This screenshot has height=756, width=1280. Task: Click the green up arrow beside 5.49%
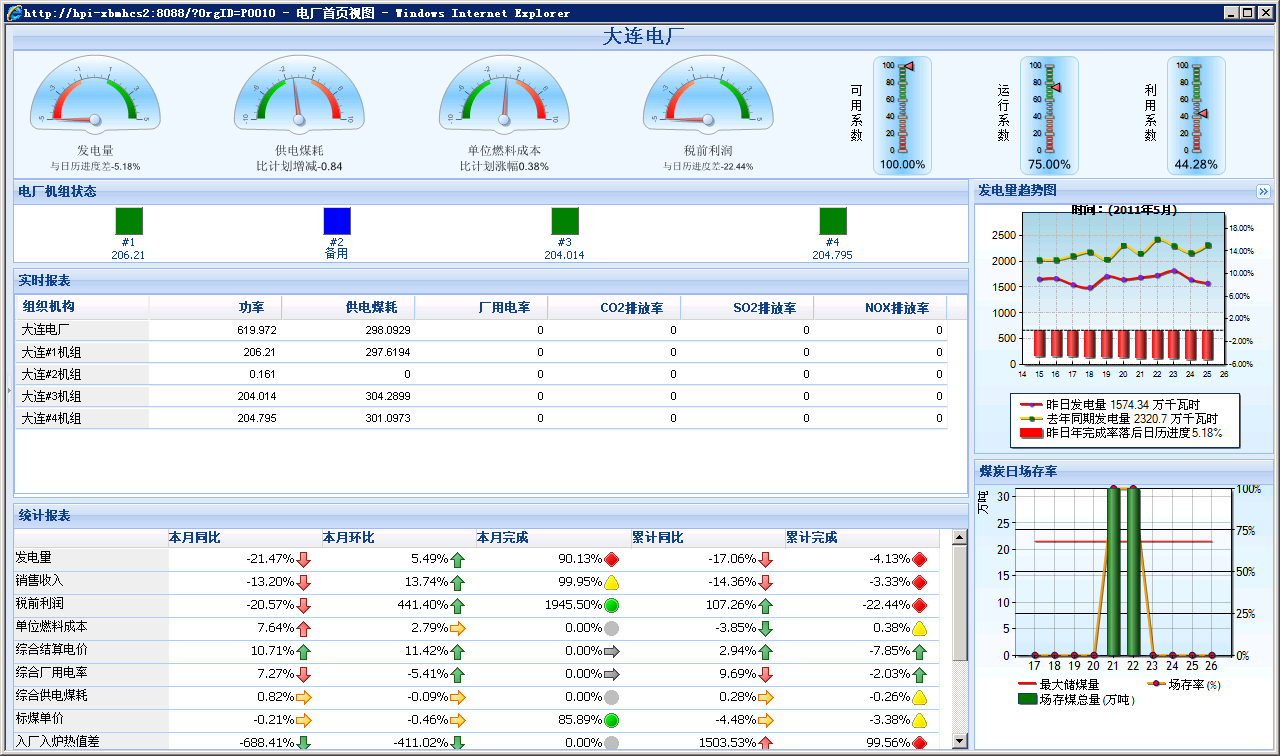[x=458, y=559]
